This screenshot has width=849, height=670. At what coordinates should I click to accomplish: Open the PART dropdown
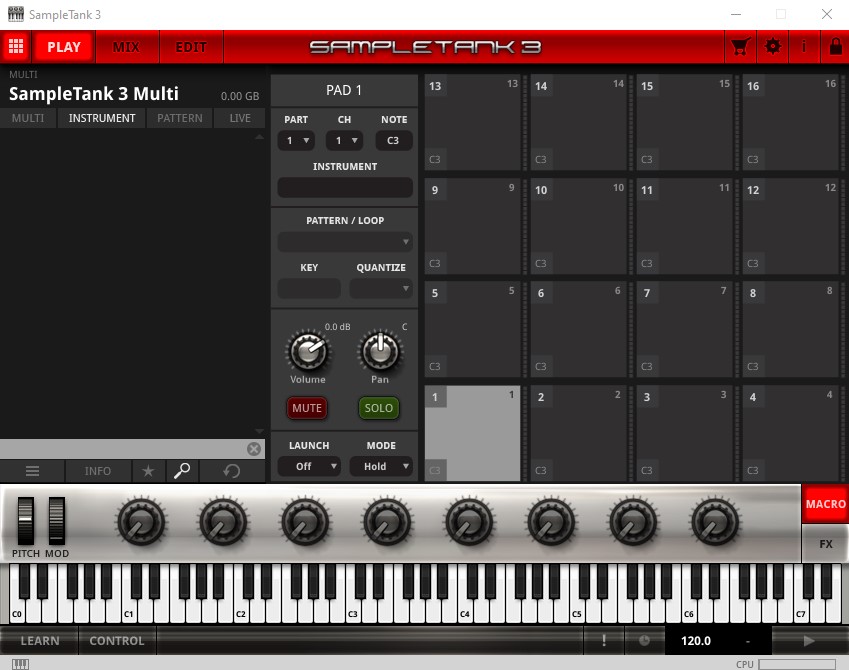296,141
